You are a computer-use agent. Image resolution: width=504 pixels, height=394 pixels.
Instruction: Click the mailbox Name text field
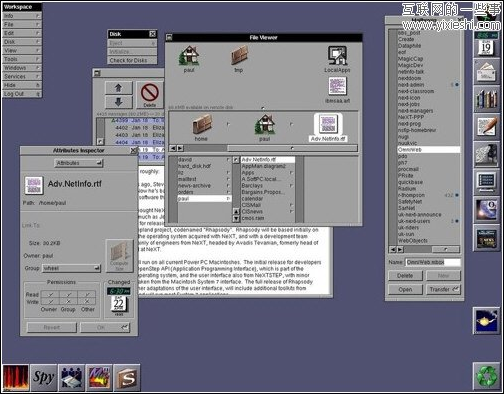coord(433,262)
